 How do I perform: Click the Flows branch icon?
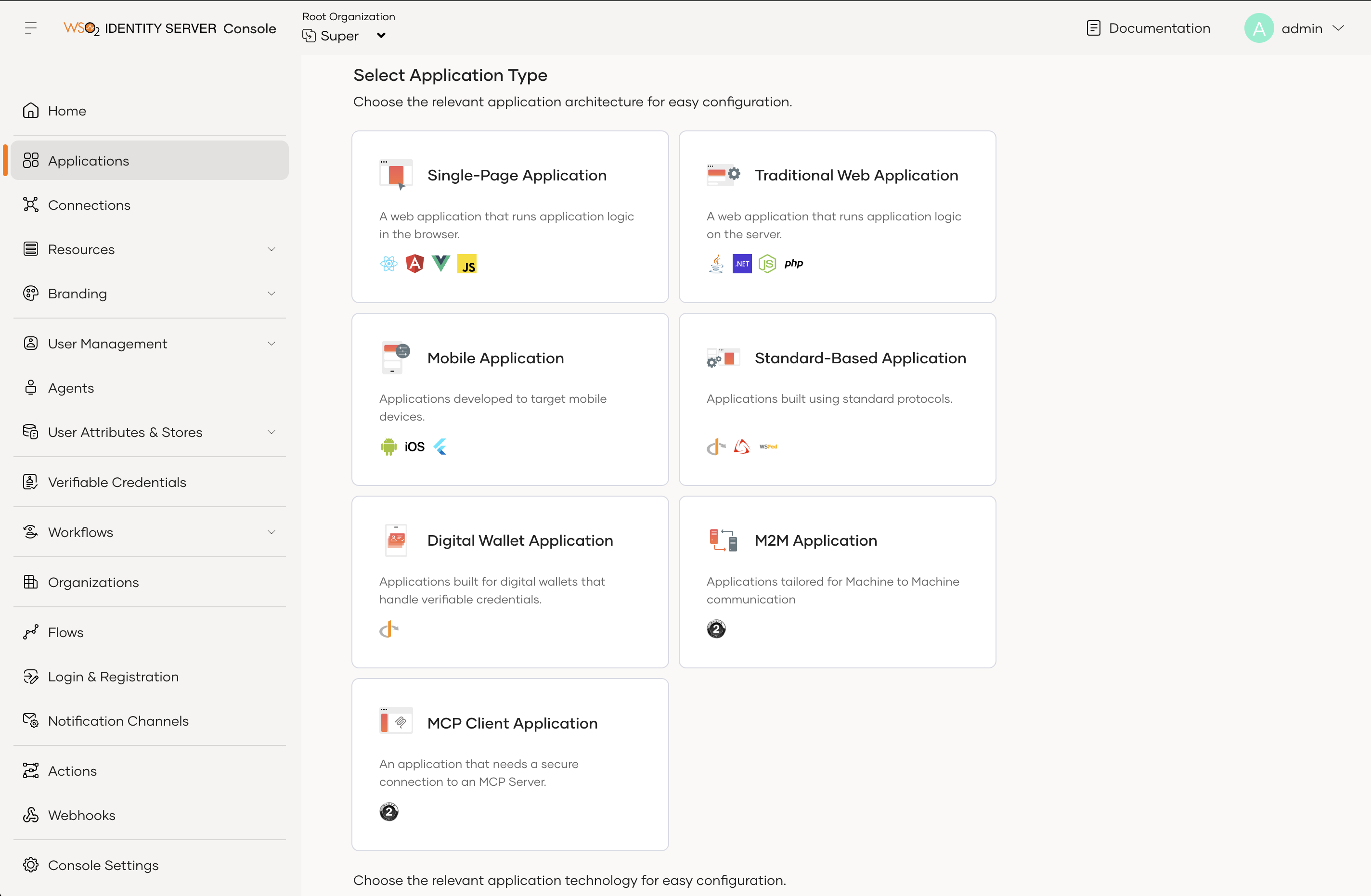coord(30,632)
